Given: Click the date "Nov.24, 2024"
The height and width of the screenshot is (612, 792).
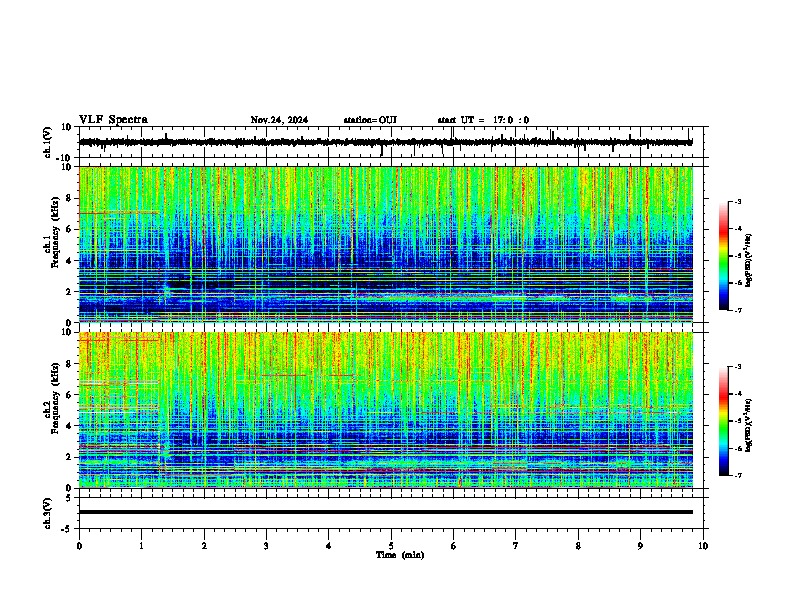Looking at the screenshot, I should [x=279, y=120].
